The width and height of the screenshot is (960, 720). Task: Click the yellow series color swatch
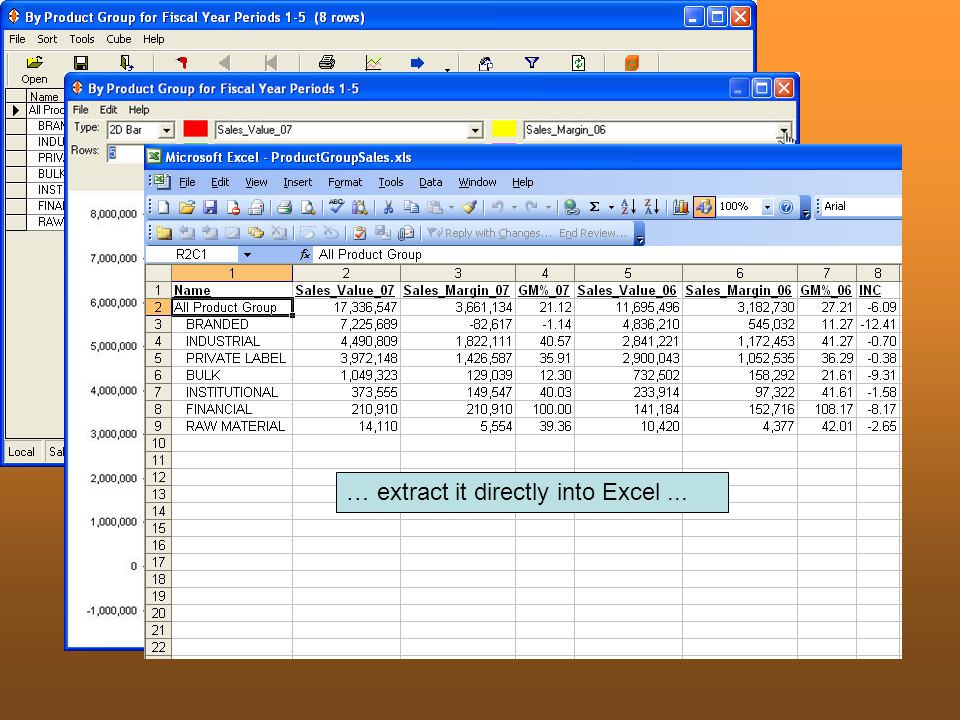[x=504, y=129]
